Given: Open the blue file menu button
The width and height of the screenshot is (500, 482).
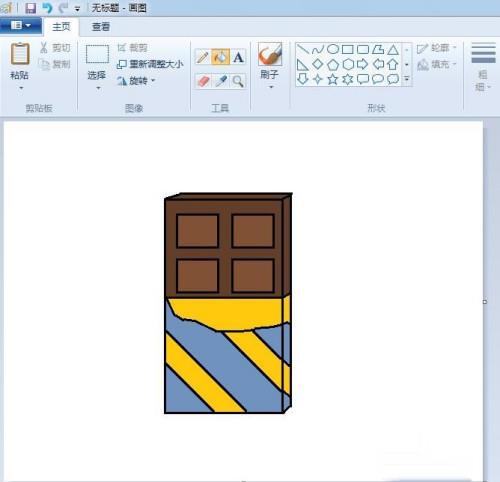Looking at the screenshot, I should click(x=21, y=26).
